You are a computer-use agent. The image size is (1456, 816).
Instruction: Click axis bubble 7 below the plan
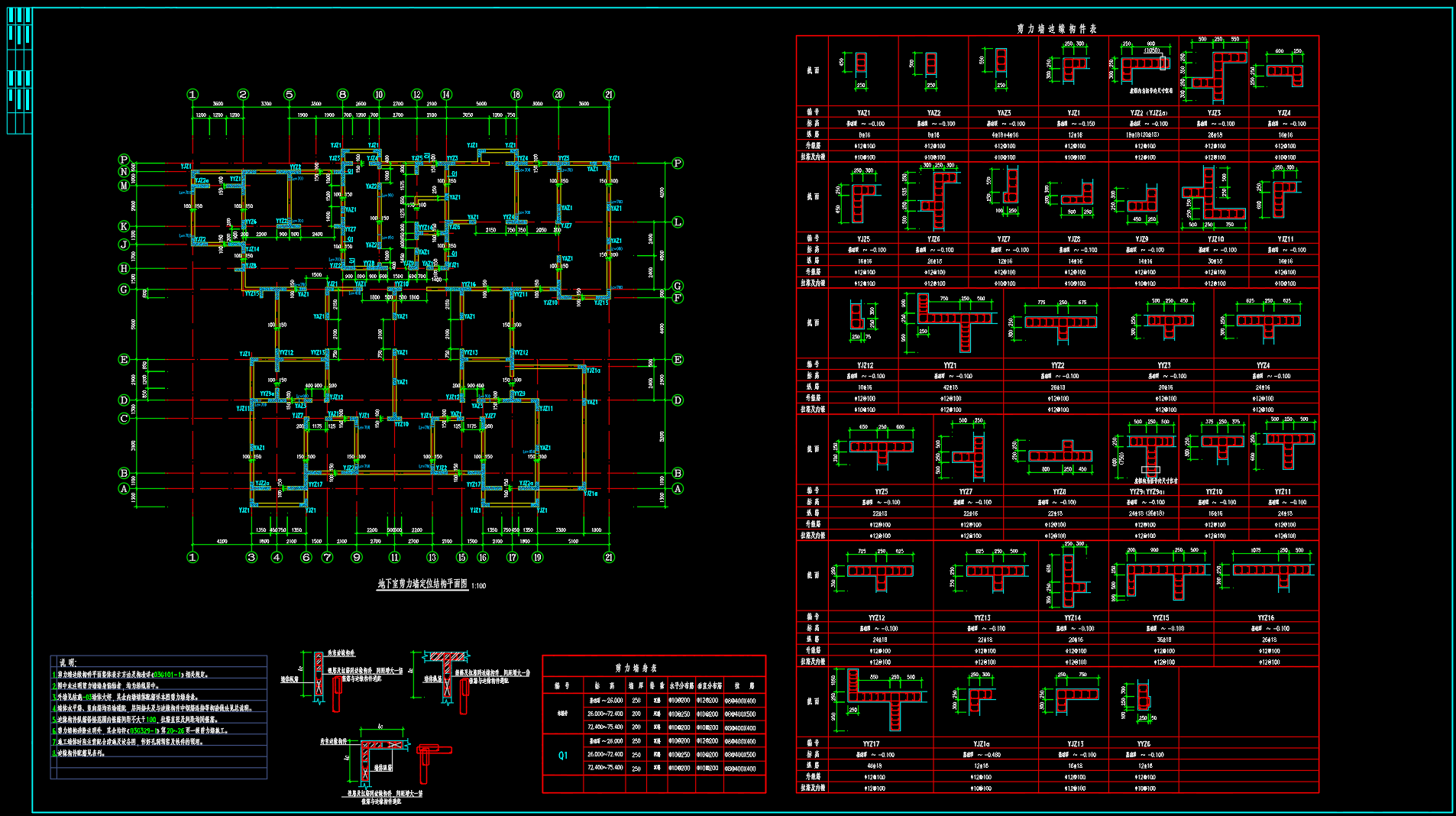tap(327, 557)
